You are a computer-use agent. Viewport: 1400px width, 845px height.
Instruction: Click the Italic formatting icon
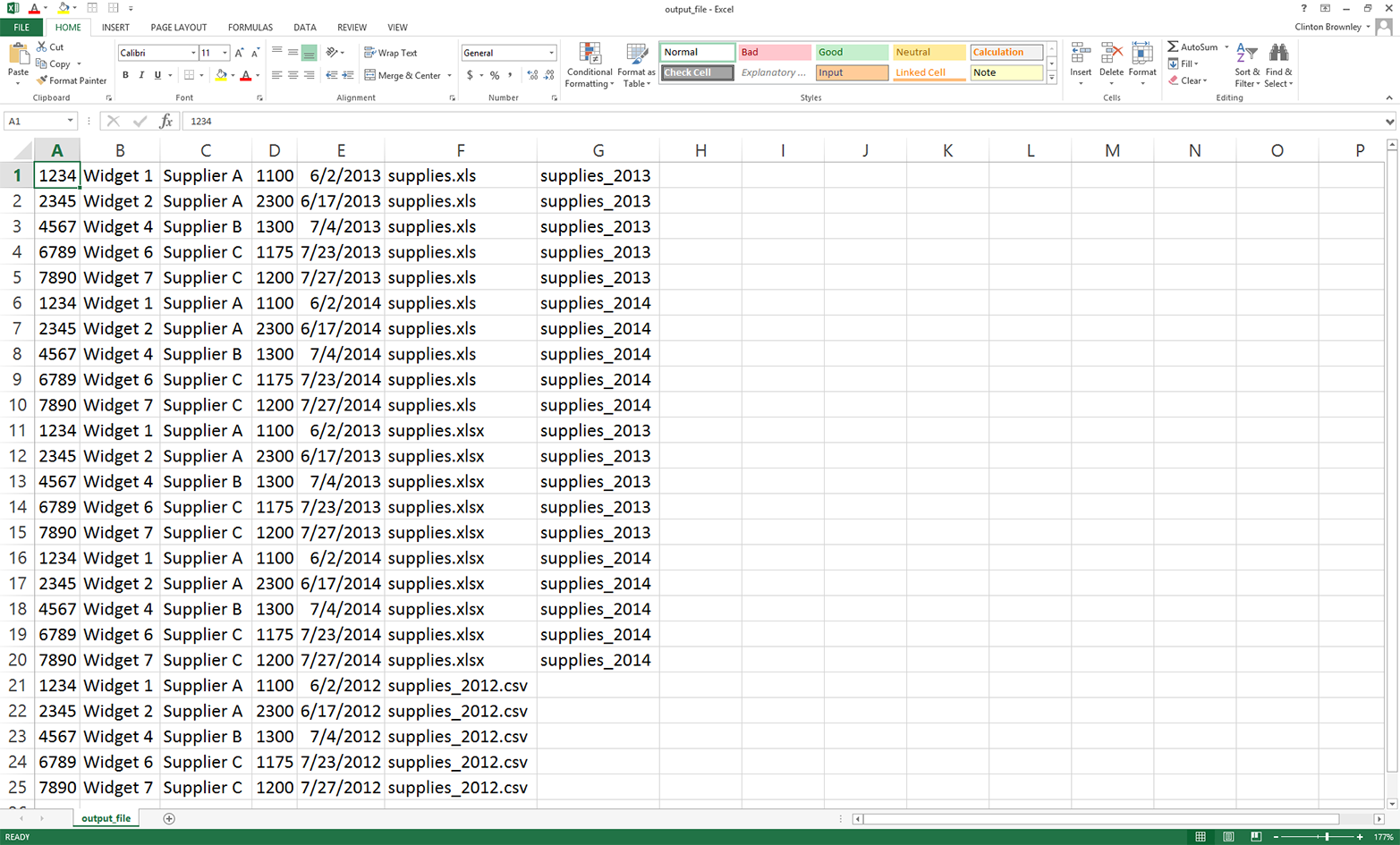[x=140, y=74]
